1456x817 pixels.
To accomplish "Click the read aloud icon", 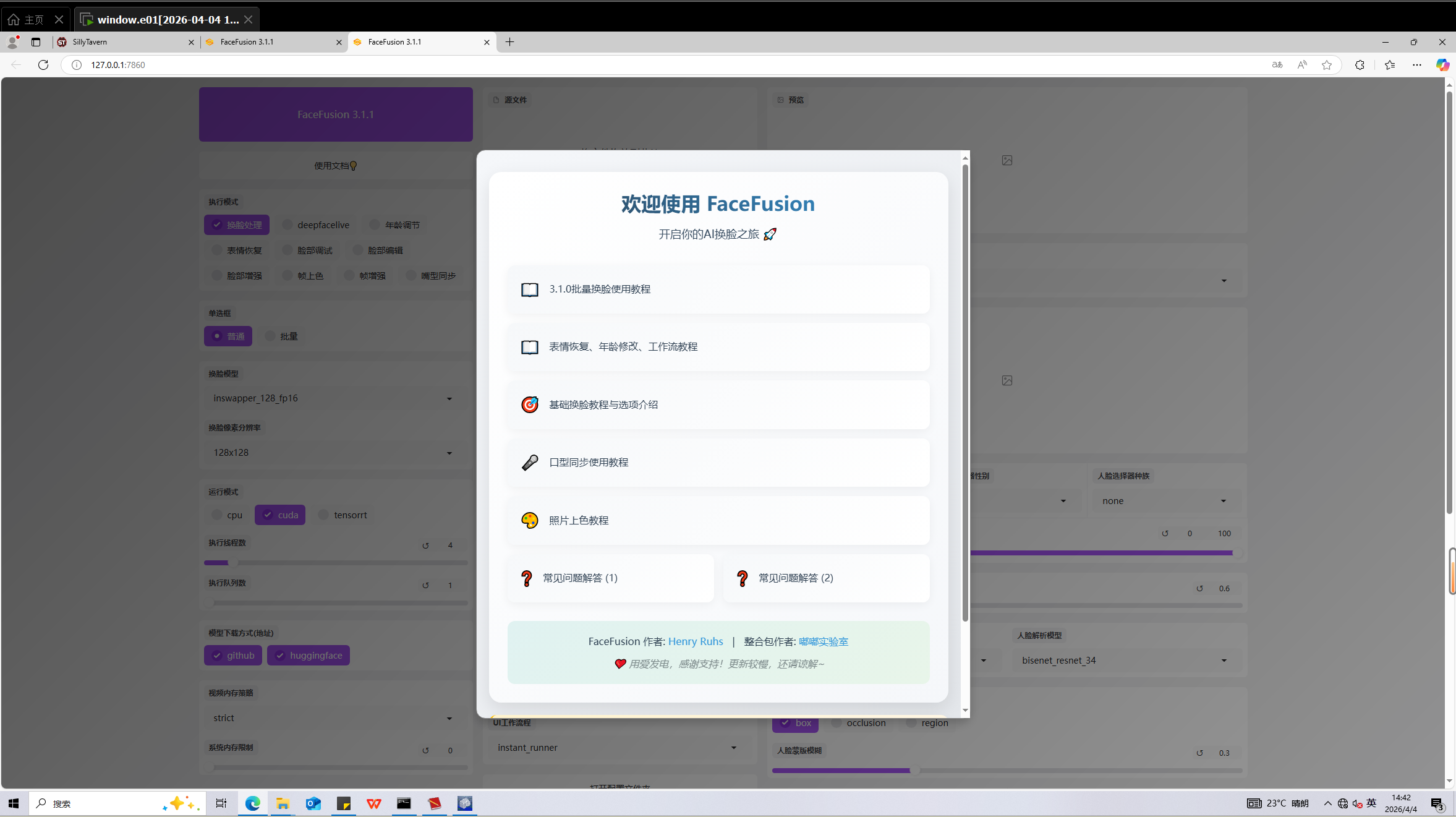I will coord(1302,65).
